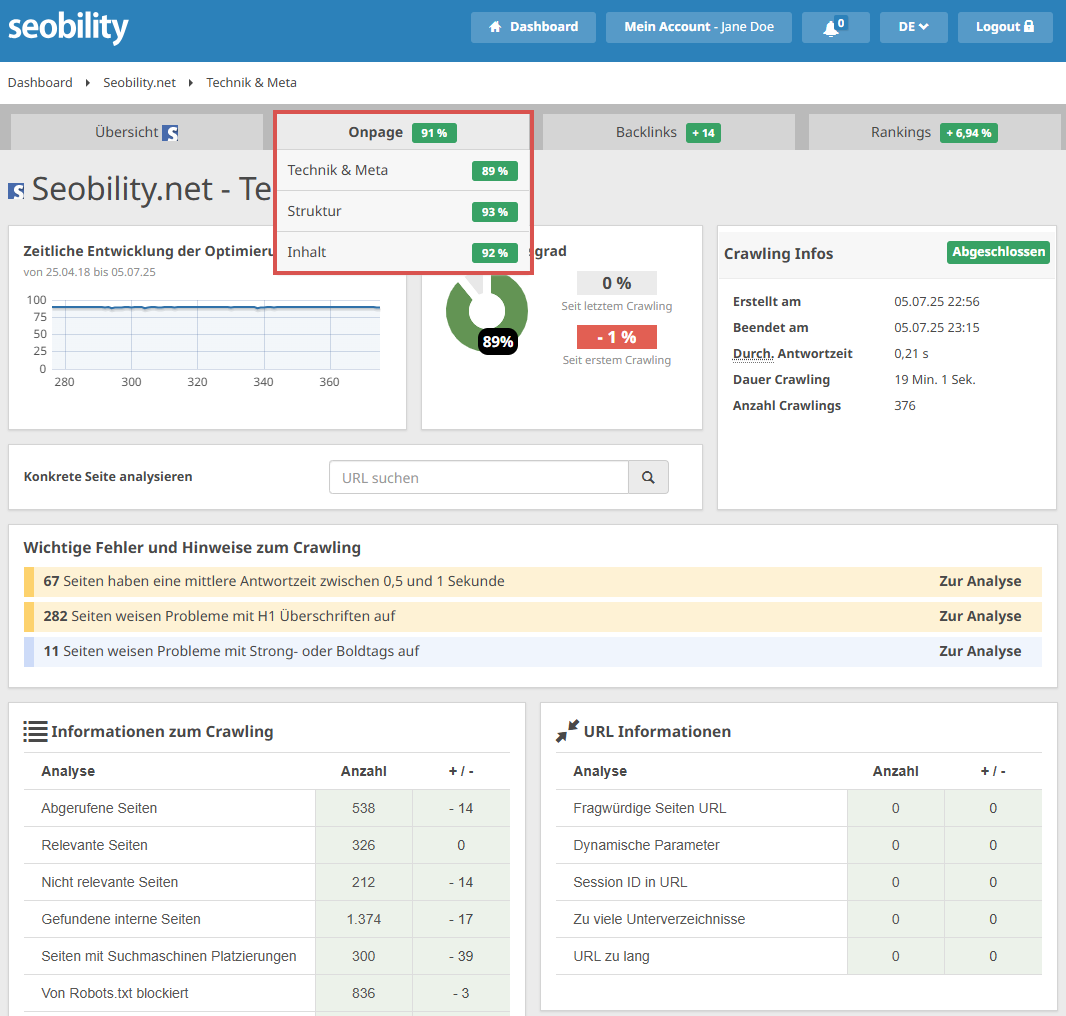Open the notification bell icon
The image size is (1066, 1016).
point(835,27)
